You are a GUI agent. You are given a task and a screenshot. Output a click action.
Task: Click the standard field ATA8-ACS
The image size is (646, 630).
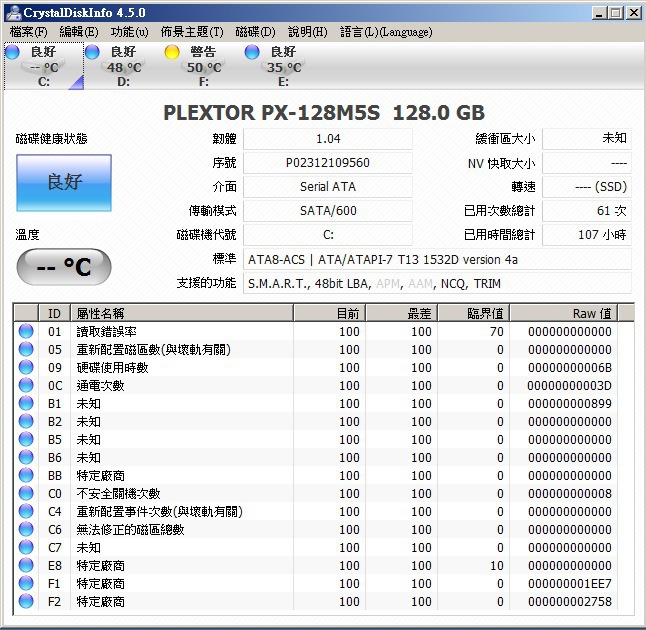[437, 260]
